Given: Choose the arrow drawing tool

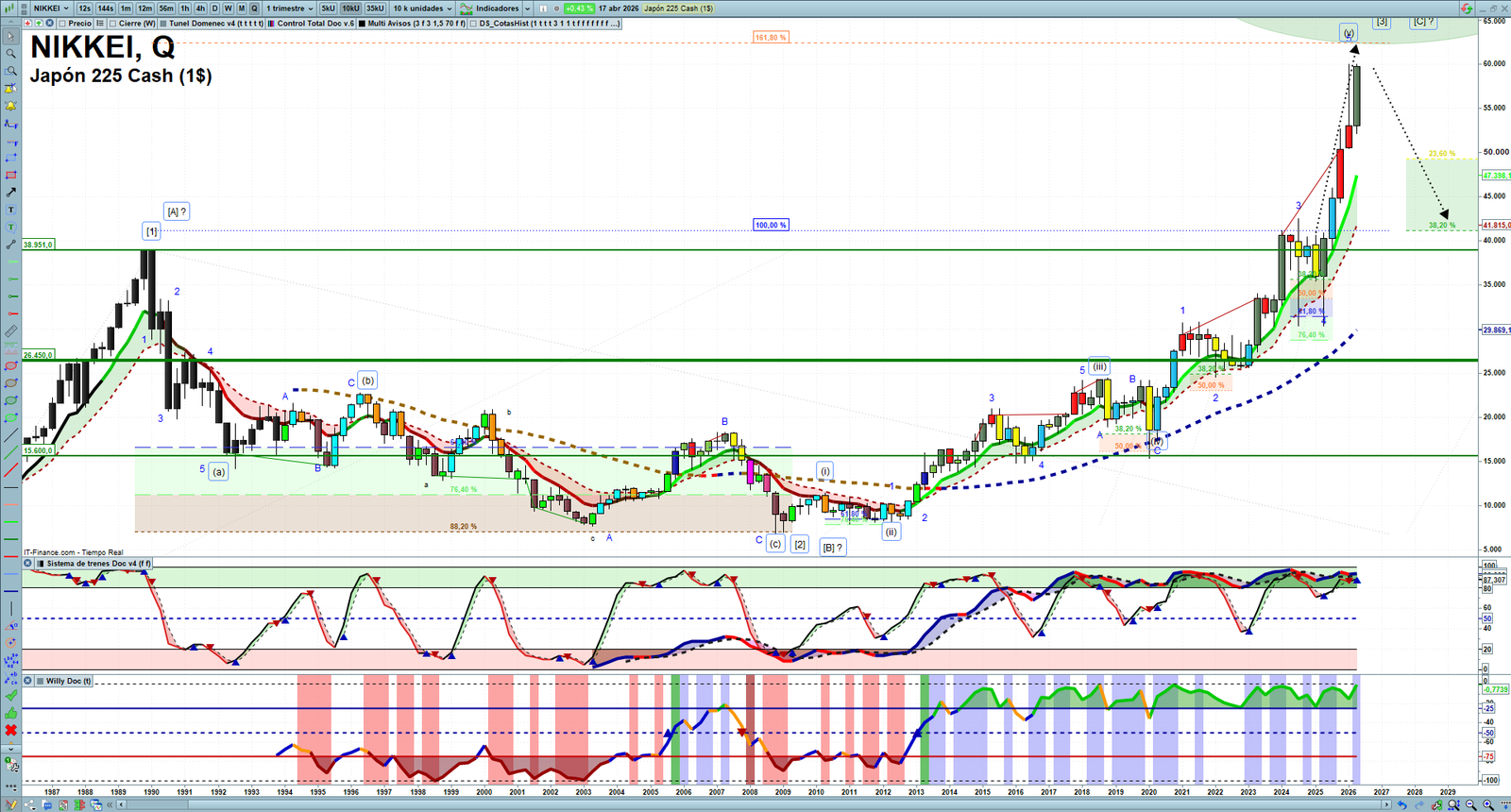Looking at the screenshot, I should click(x=10, y=192).
